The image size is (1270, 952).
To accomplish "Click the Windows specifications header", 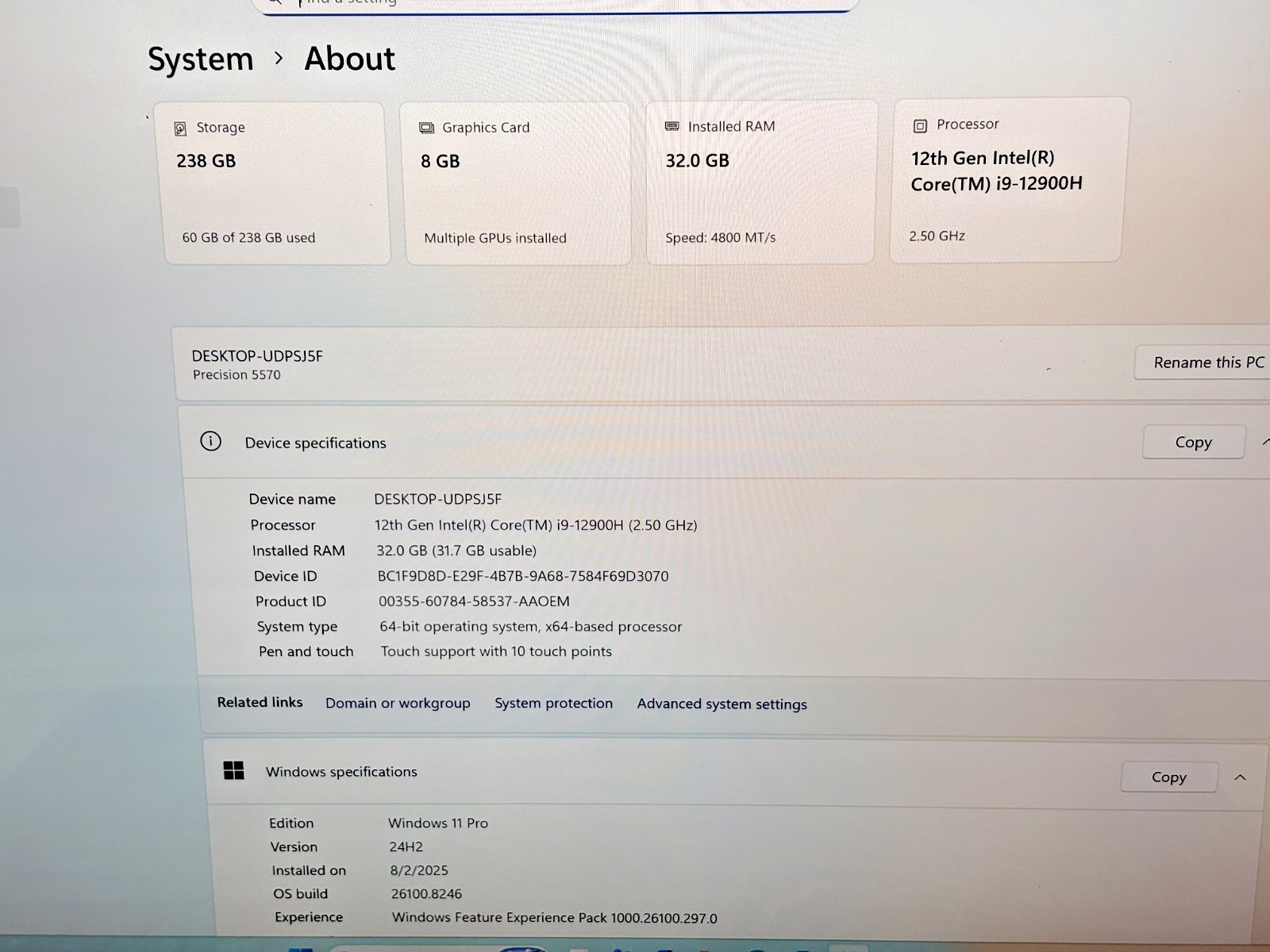I will tap(341, 771).
